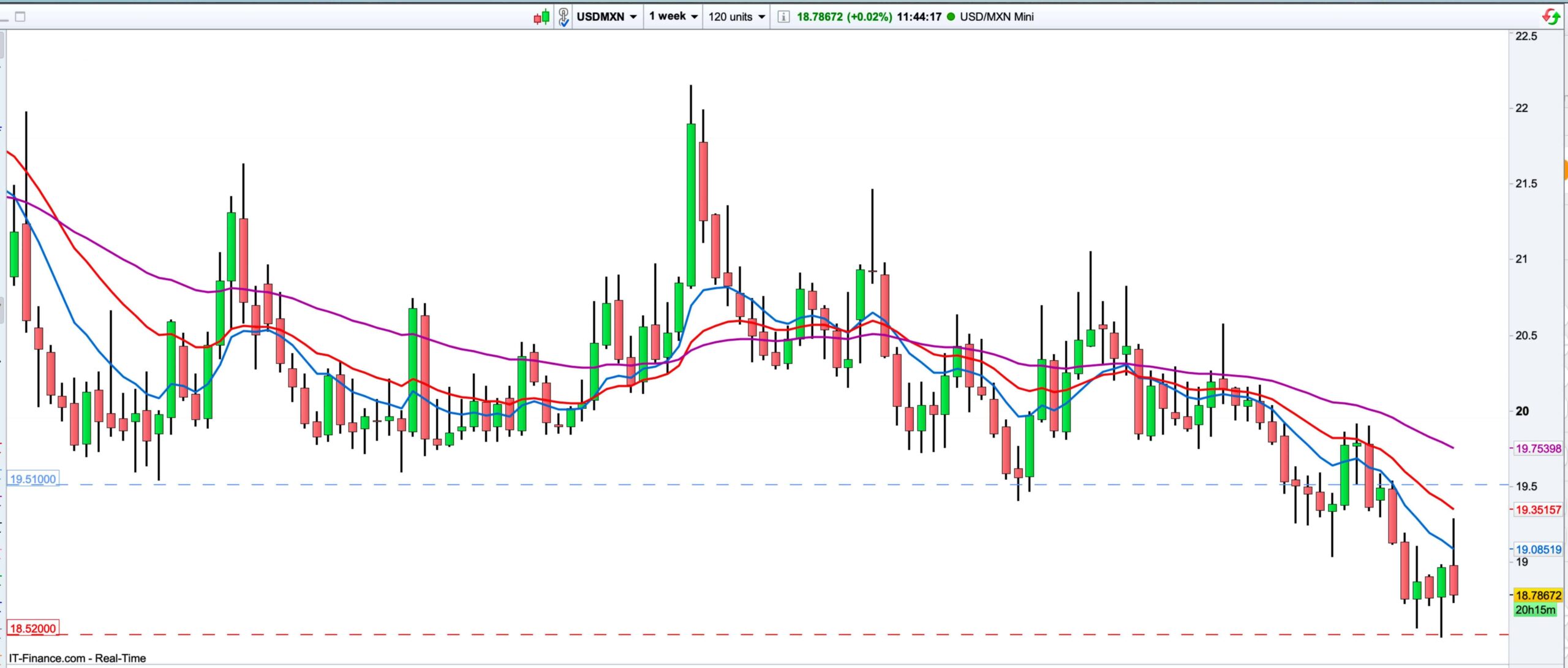Click the information 'i' icon
Image resolution: width=1568 pixels, height=668 pixels.
click(x=783, y=17)
